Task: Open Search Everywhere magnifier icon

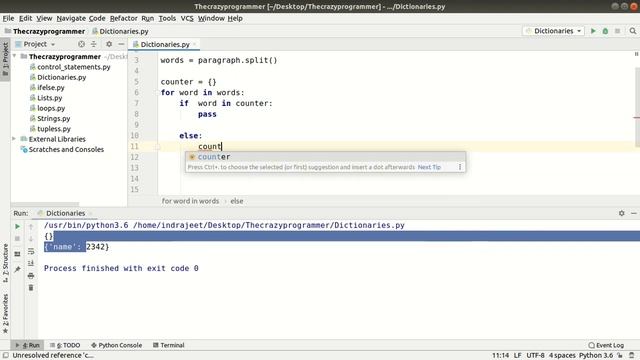Action: pos(633,31)
